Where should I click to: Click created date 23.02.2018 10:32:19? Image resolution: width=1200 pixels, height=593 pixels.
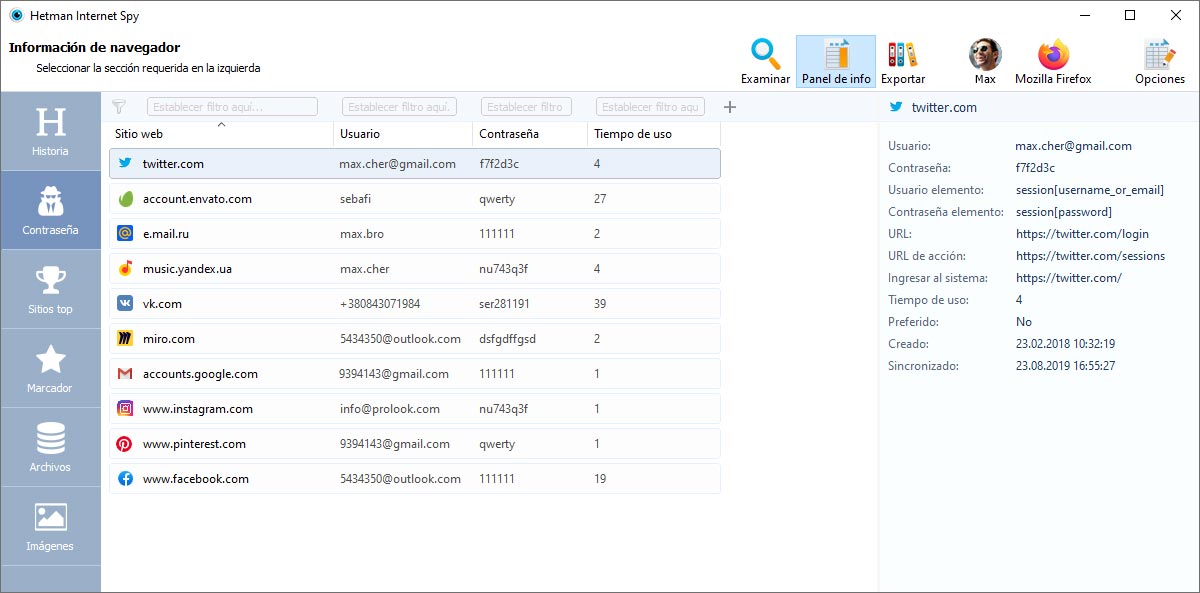pos(1065,344)
